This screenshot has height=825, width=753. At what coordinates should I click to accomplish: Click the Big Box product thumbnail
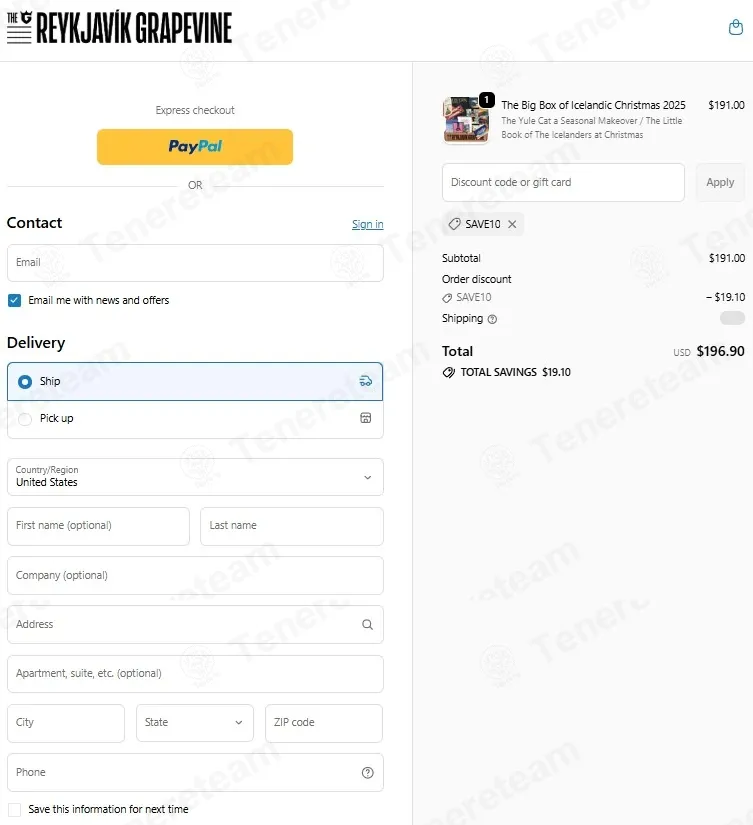465,120
